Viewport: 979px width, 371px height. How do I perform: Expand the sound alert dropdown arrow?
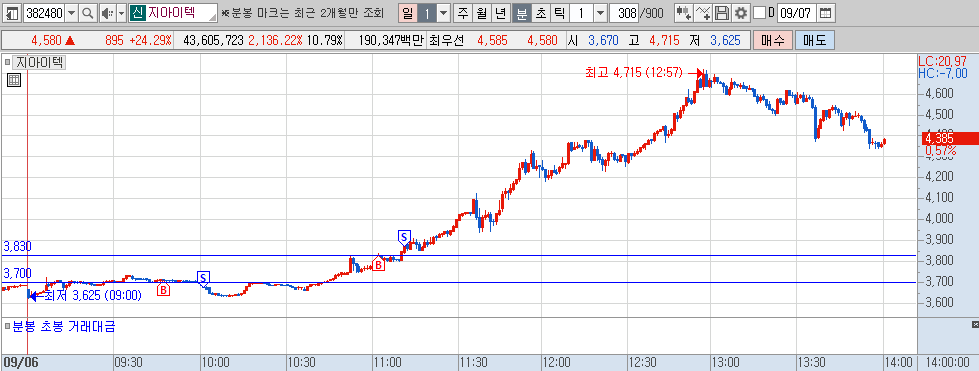click(x=121, y=12)
